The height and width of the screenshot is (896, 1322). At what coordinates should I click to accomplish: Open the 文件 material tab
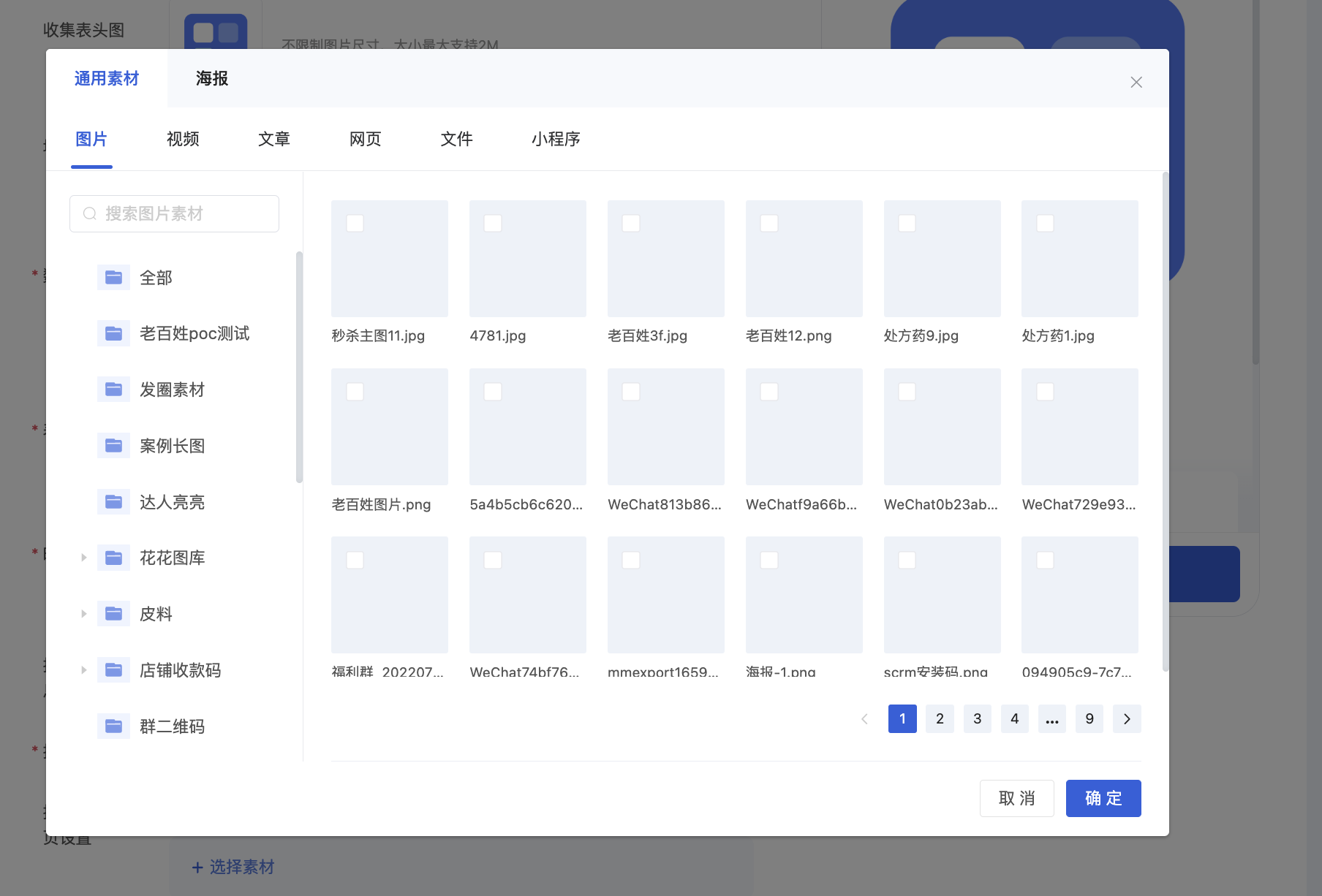[457, 139]
